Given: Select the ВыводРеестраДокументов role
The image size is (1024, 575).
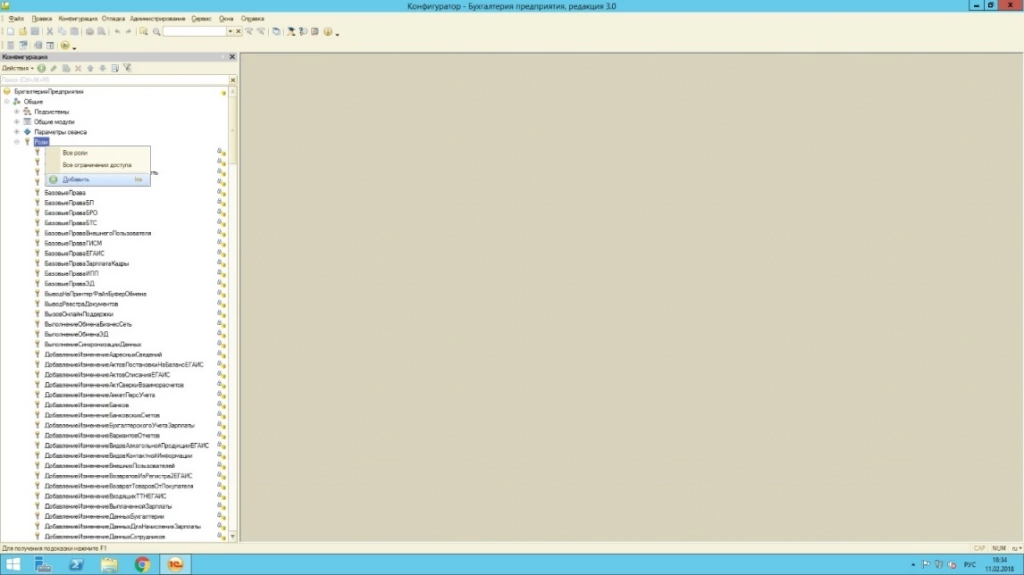Looking at the screenshot, I should coord(81,304).
